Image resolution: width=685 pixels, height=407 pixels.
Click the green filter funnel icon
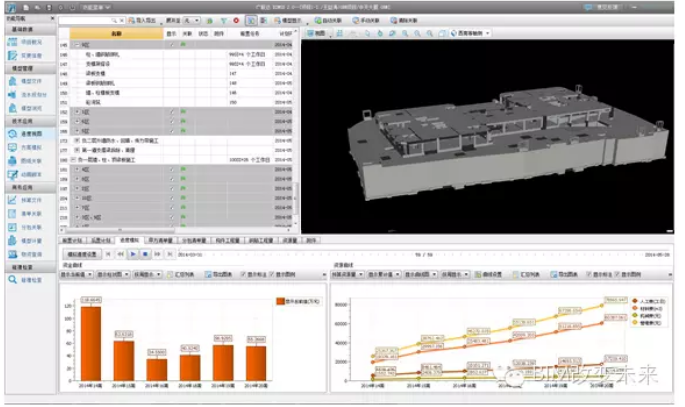point(224,21)
